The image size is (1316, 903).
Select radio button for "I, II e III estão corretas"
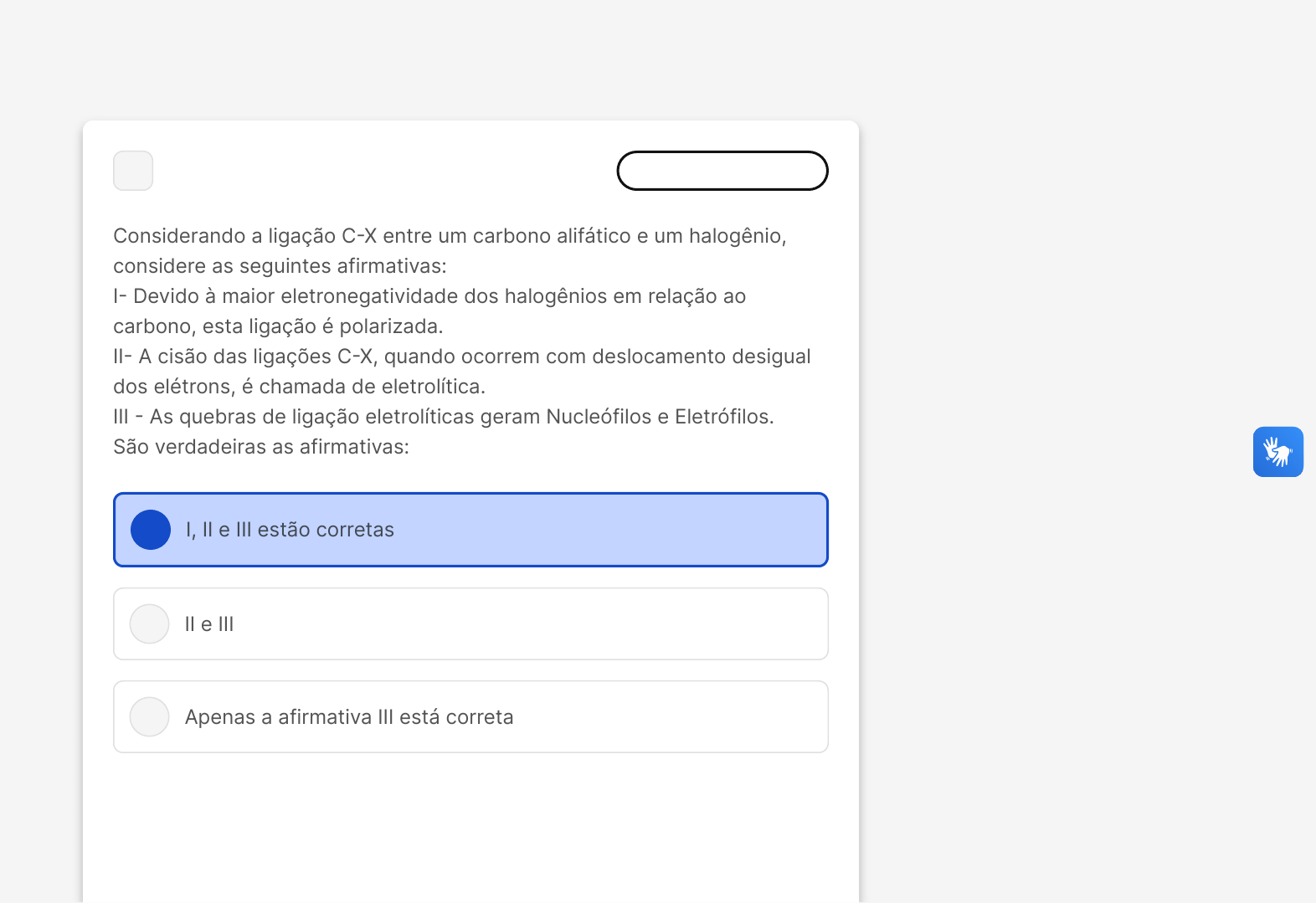pos(151,530)
